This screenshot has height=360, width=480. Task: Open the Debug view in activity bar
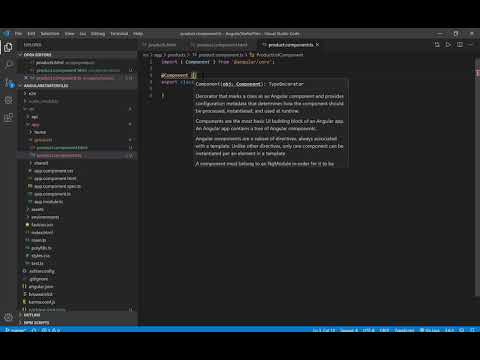pyautogui.click(x=8, y=100)
